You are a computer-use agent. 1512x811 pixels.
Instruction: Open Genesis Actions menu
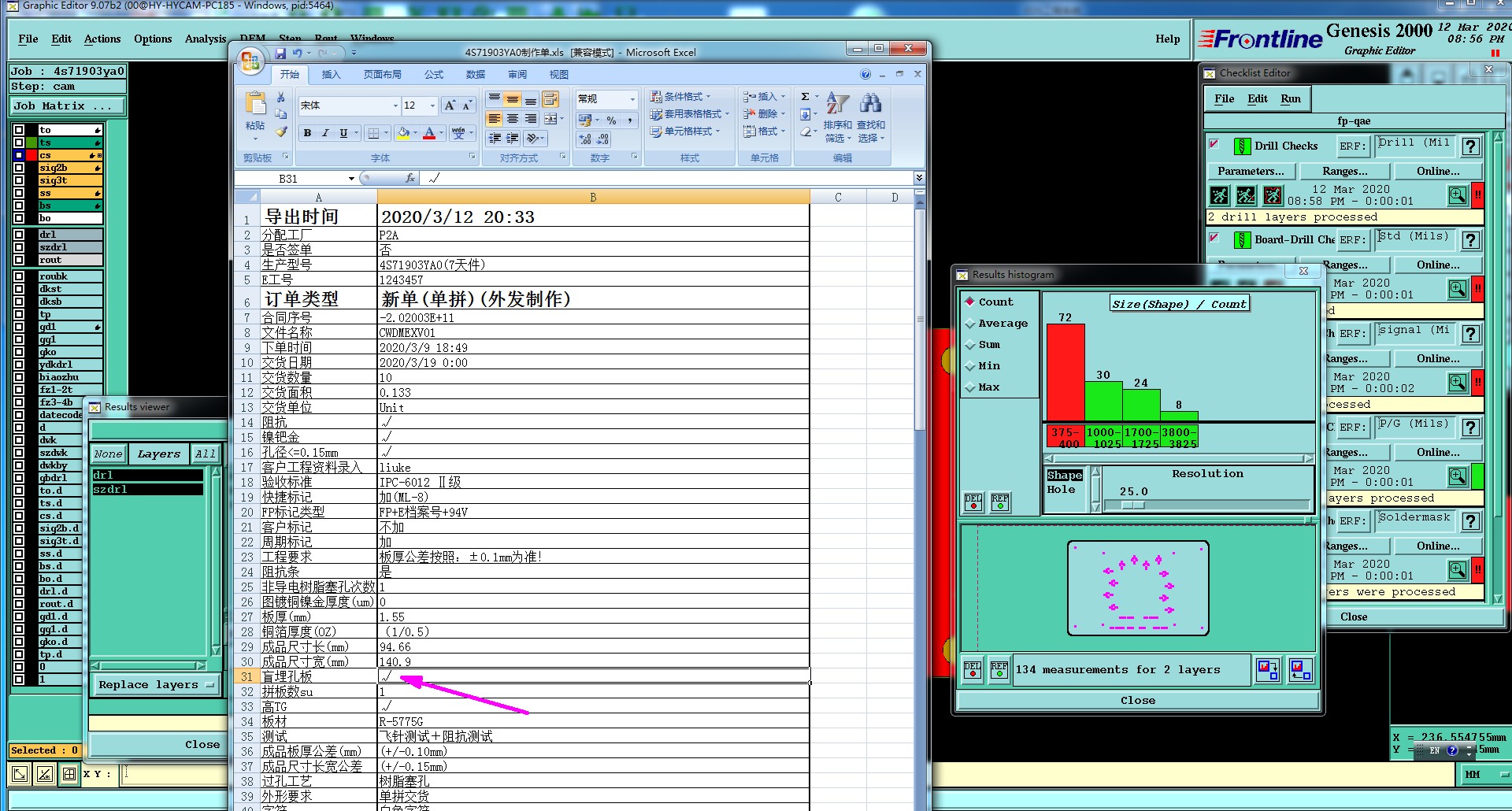coord(102,39)
